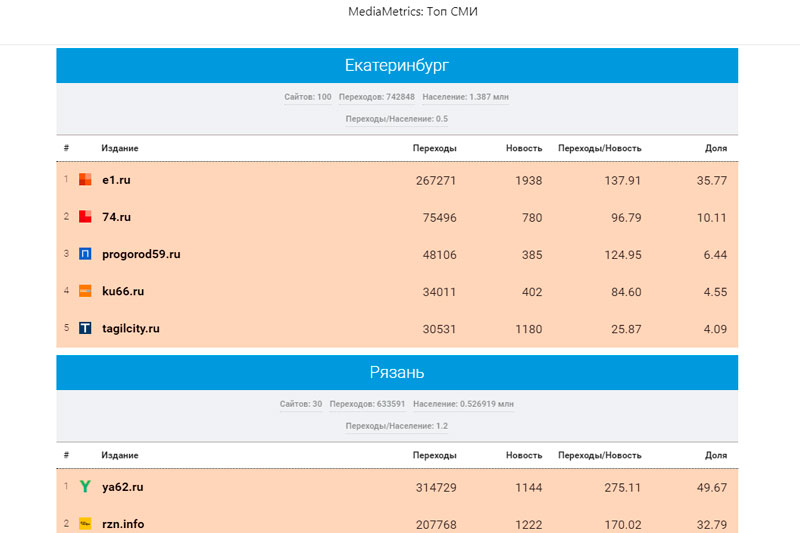This screenshot has width=800, height=533.
Task: Click the rzn.info yellow favicon
Action: pos(85,523)
